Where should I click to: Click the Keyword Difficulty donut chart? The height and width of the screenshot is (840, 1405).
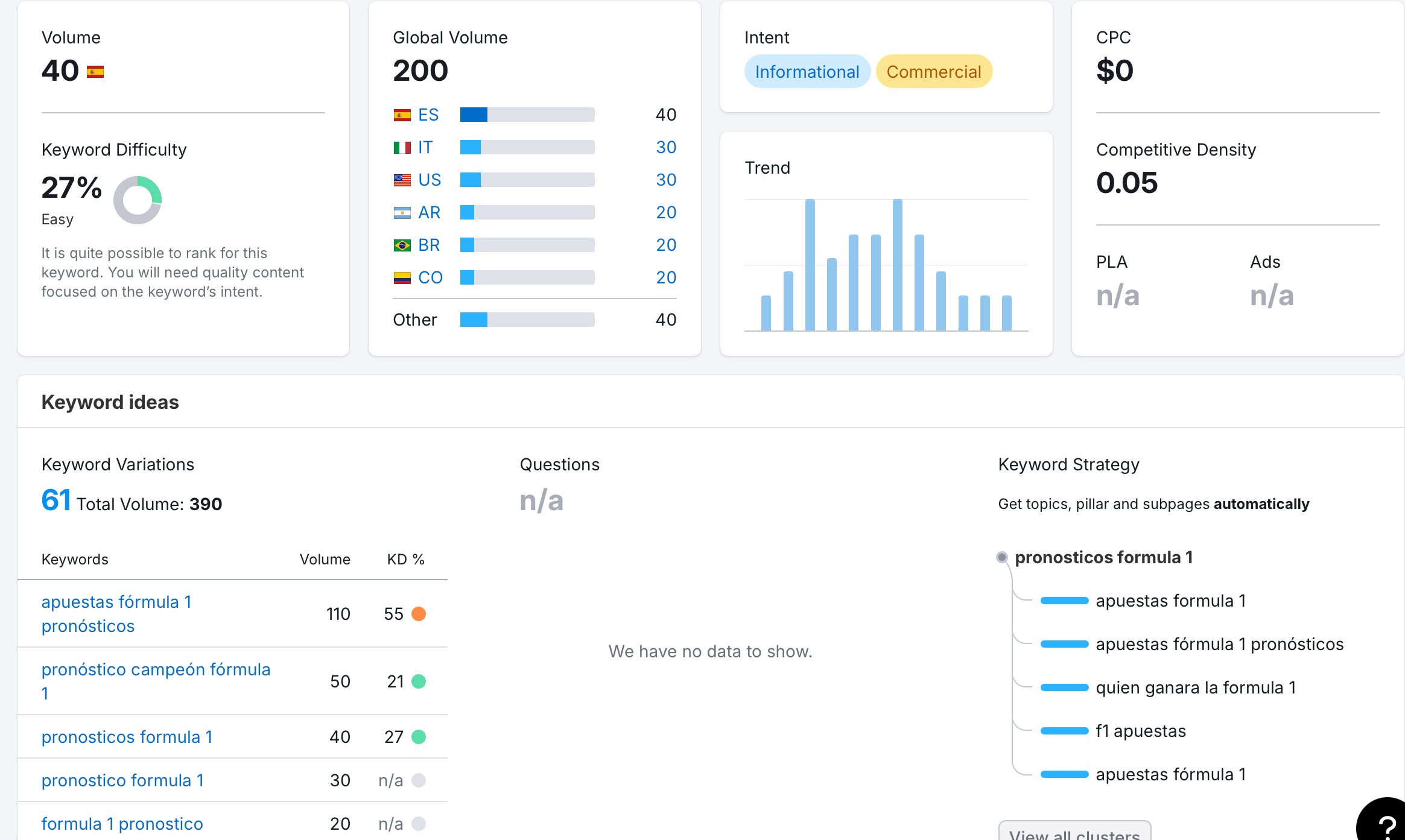138,200
